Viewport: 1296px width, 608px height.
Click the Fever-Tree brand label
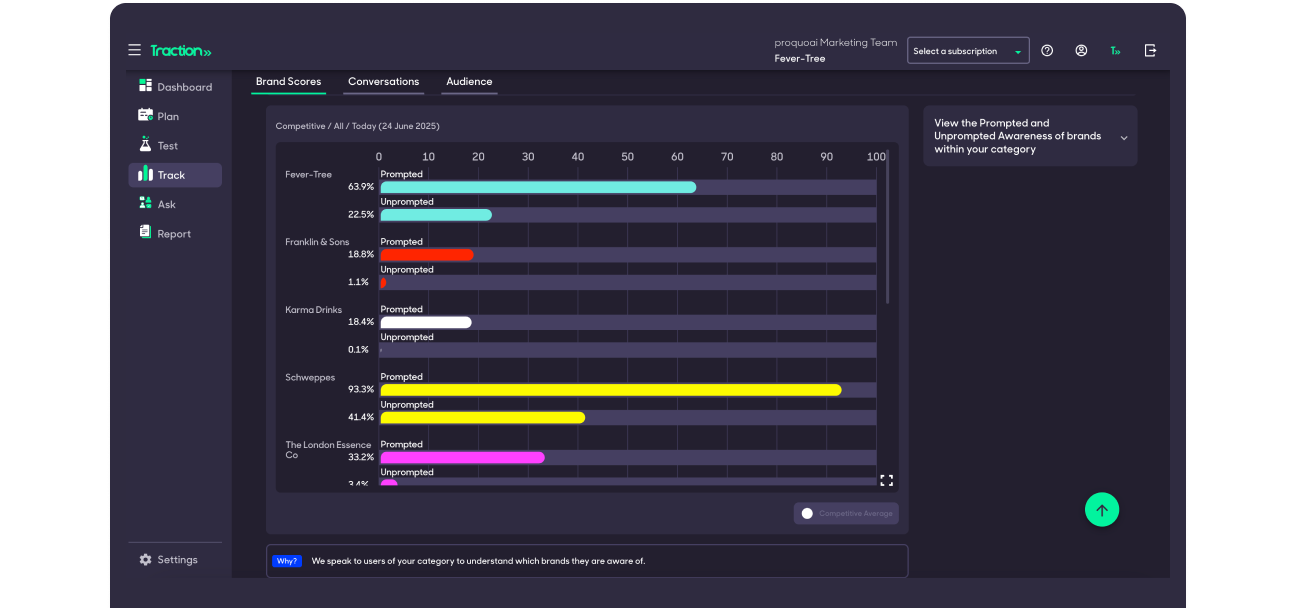(x=308, y=175)
